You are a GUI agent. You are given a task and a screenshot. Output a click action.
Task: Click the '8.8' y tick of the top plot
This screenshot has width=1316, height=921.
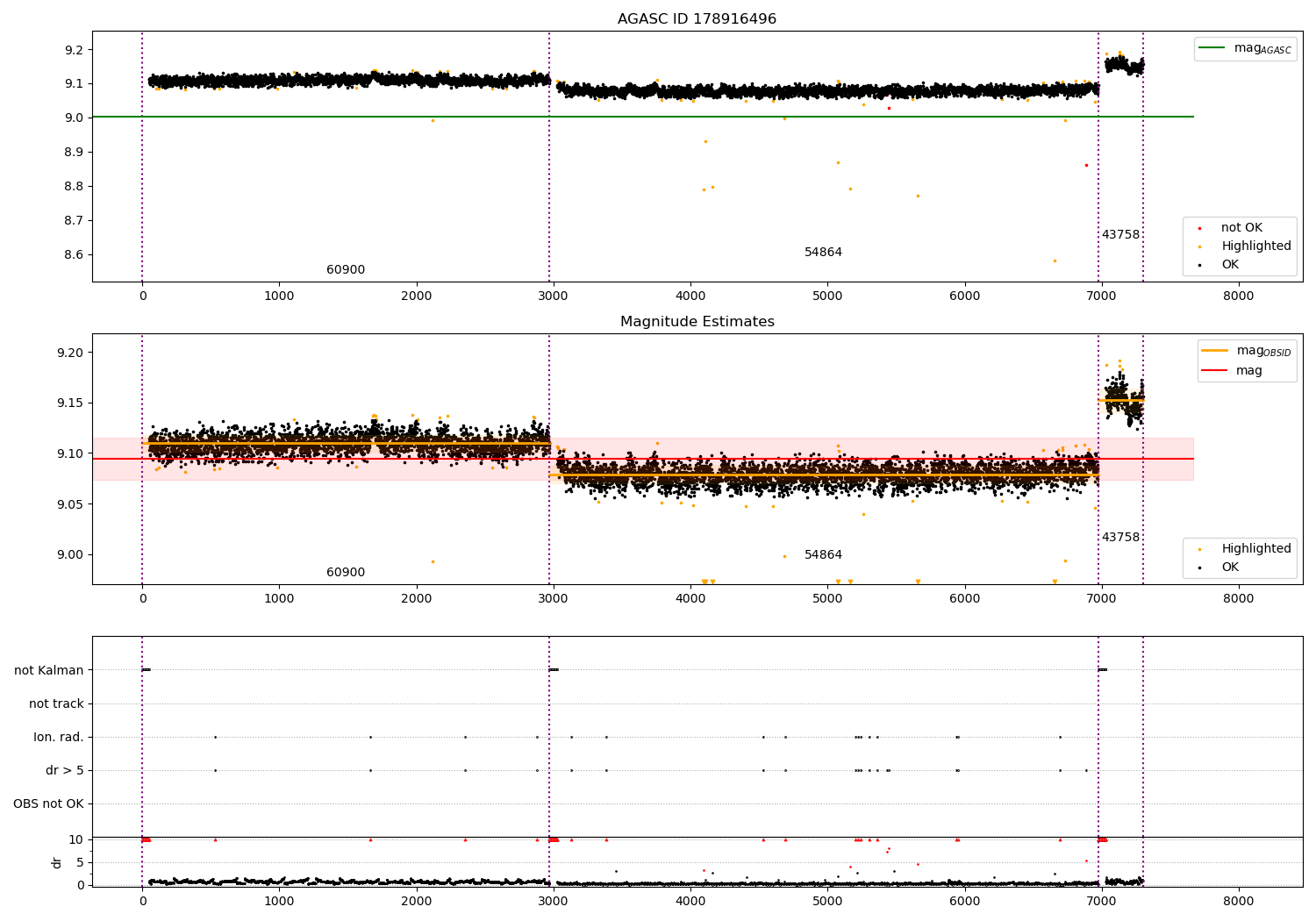coord(74,187)
